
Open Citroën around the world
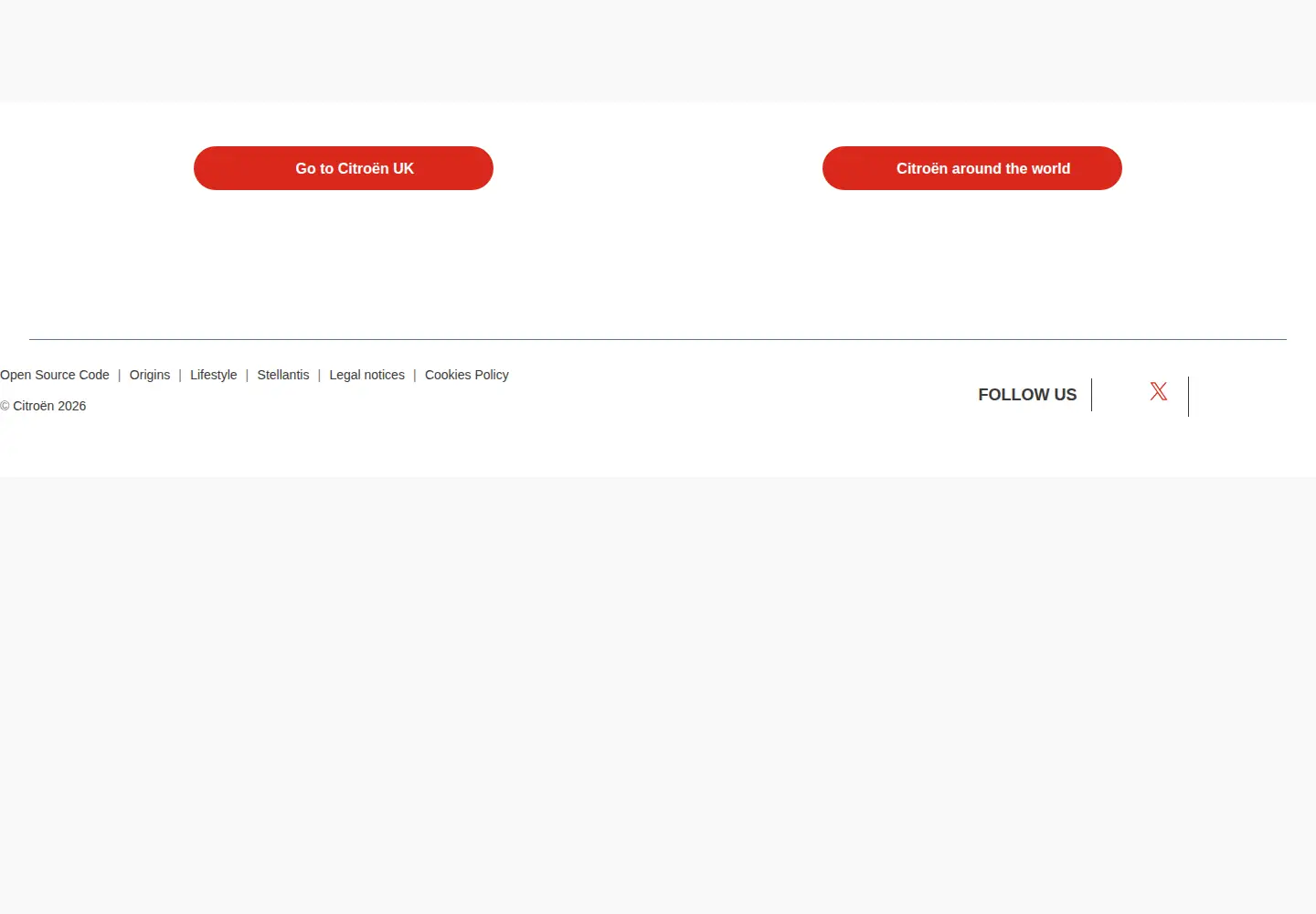click(972, 168)
